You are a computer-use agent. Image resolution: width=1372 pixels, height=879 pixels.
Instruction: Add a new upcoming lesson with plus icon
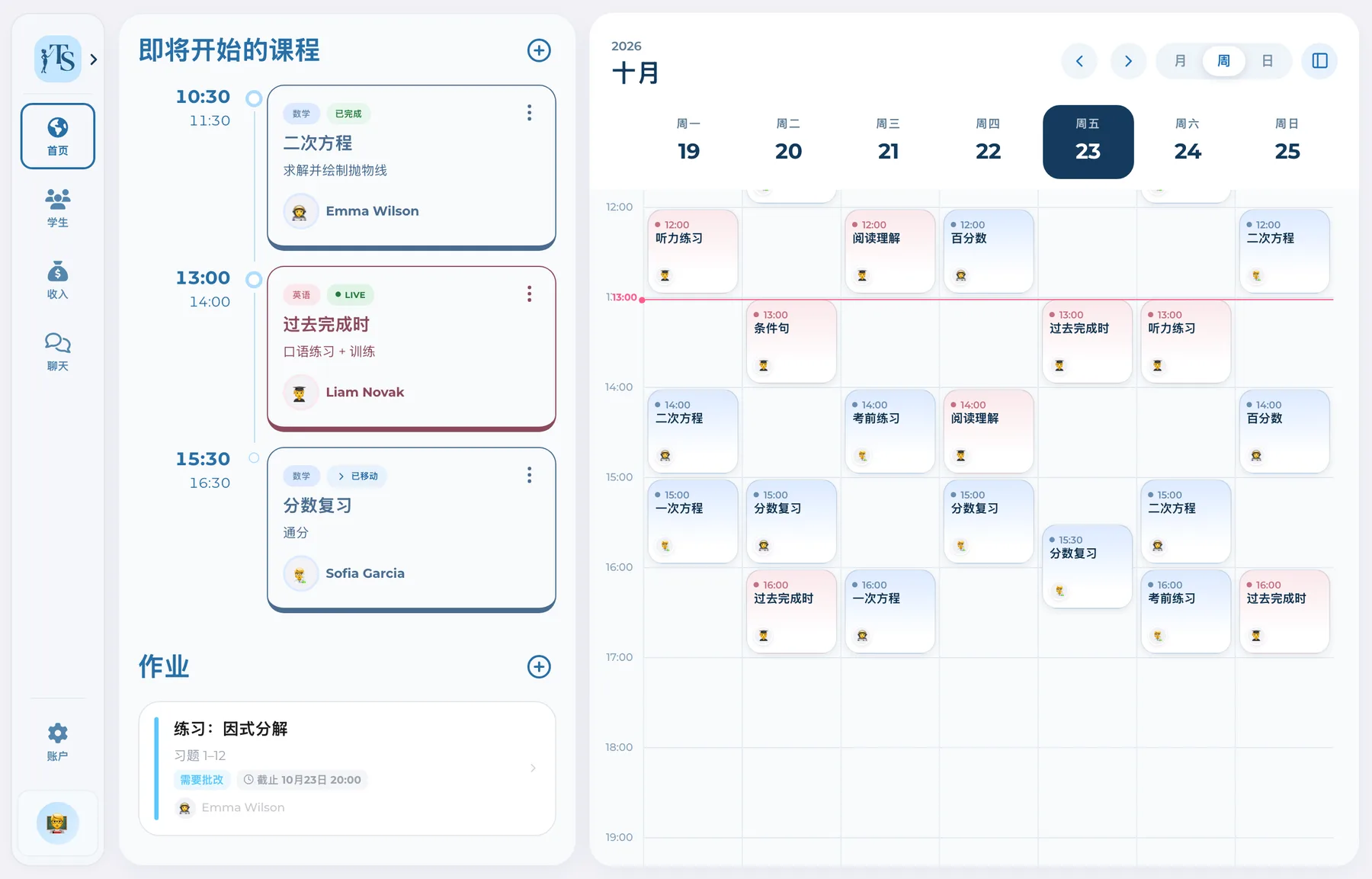pos(539,50)
